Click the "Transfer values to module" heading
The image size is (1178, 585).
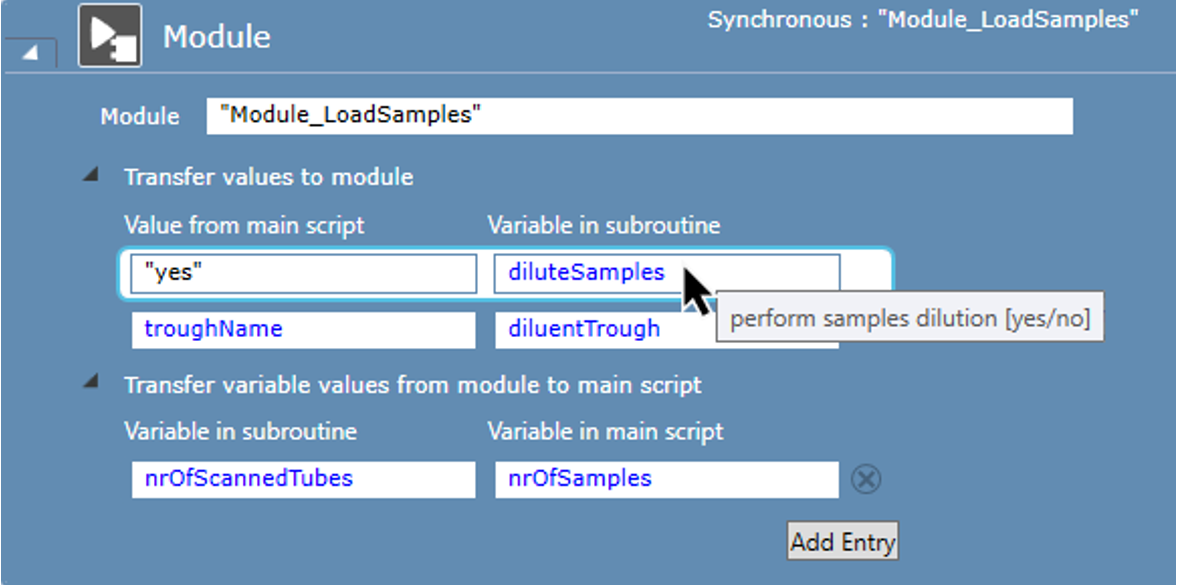coord(268,177)
